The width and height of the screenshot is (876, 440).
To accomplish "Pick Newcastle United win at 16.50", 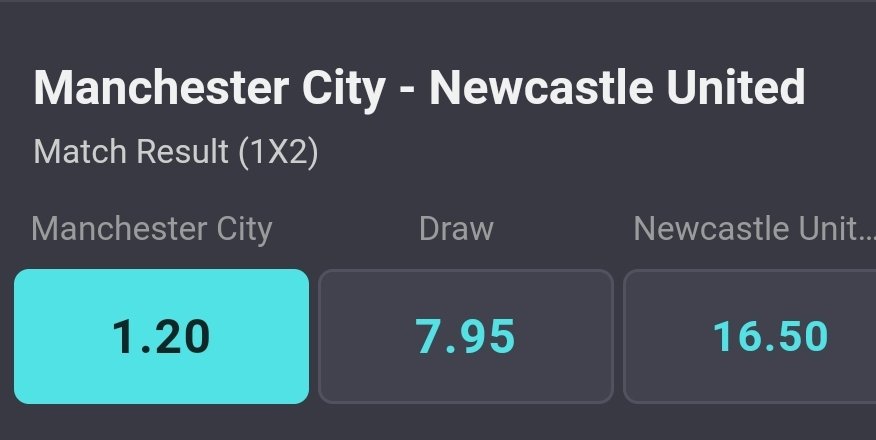I will tap(750, 336).
